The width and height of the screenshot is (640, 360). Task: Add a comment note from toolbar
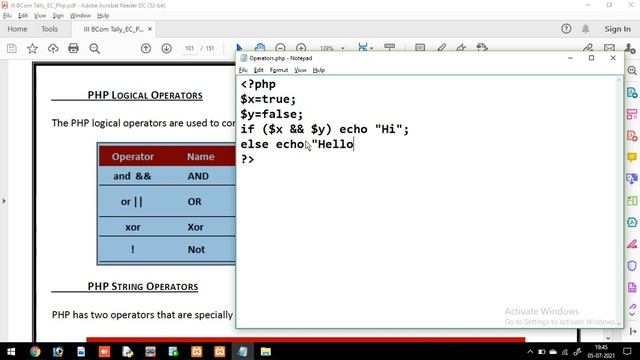pos(420,47)
